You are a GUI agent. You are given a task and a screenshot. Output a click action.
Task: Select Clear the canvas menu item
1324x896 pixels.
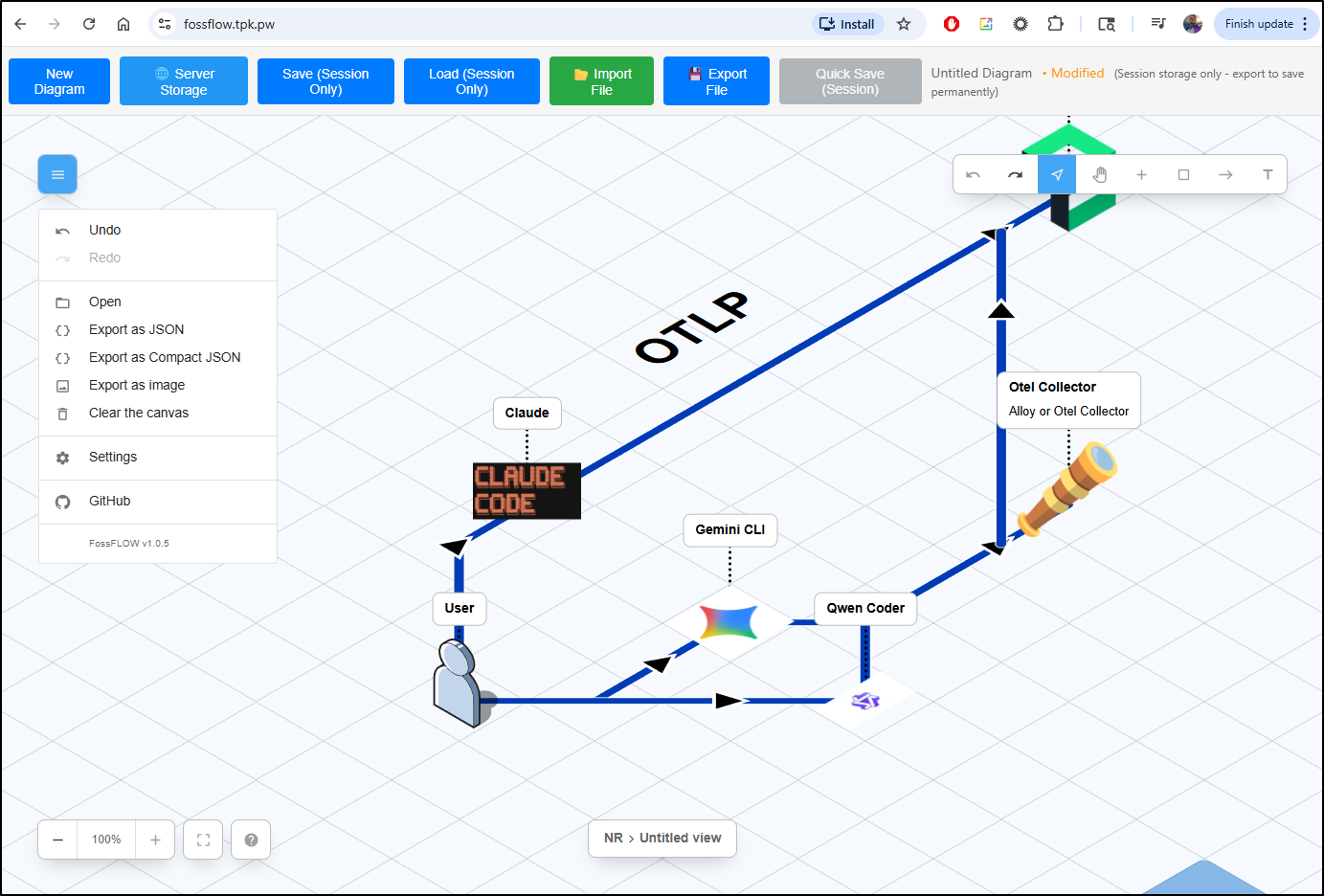pos(139,413)
